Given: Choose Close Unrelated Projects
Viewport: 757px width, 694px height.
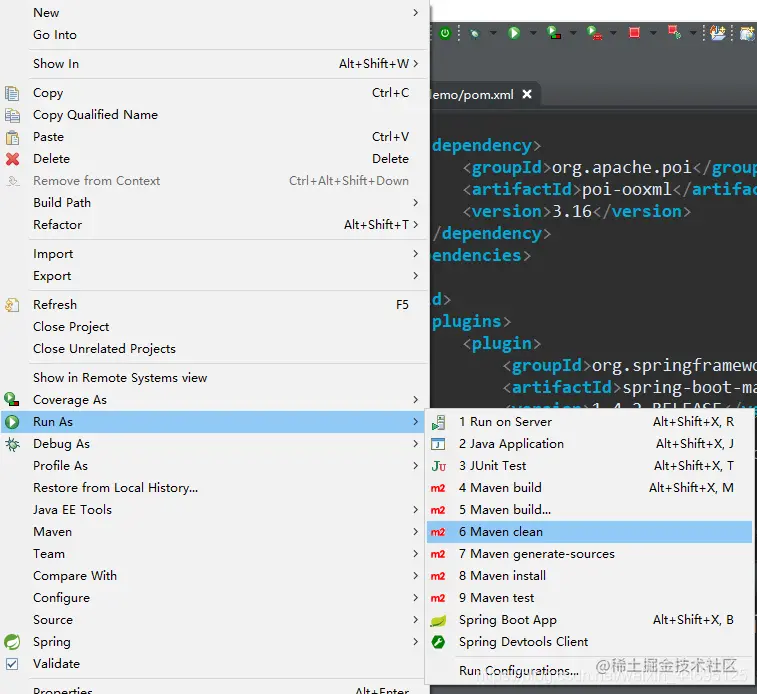Looking at the screenshot, I should click(215, 349).
